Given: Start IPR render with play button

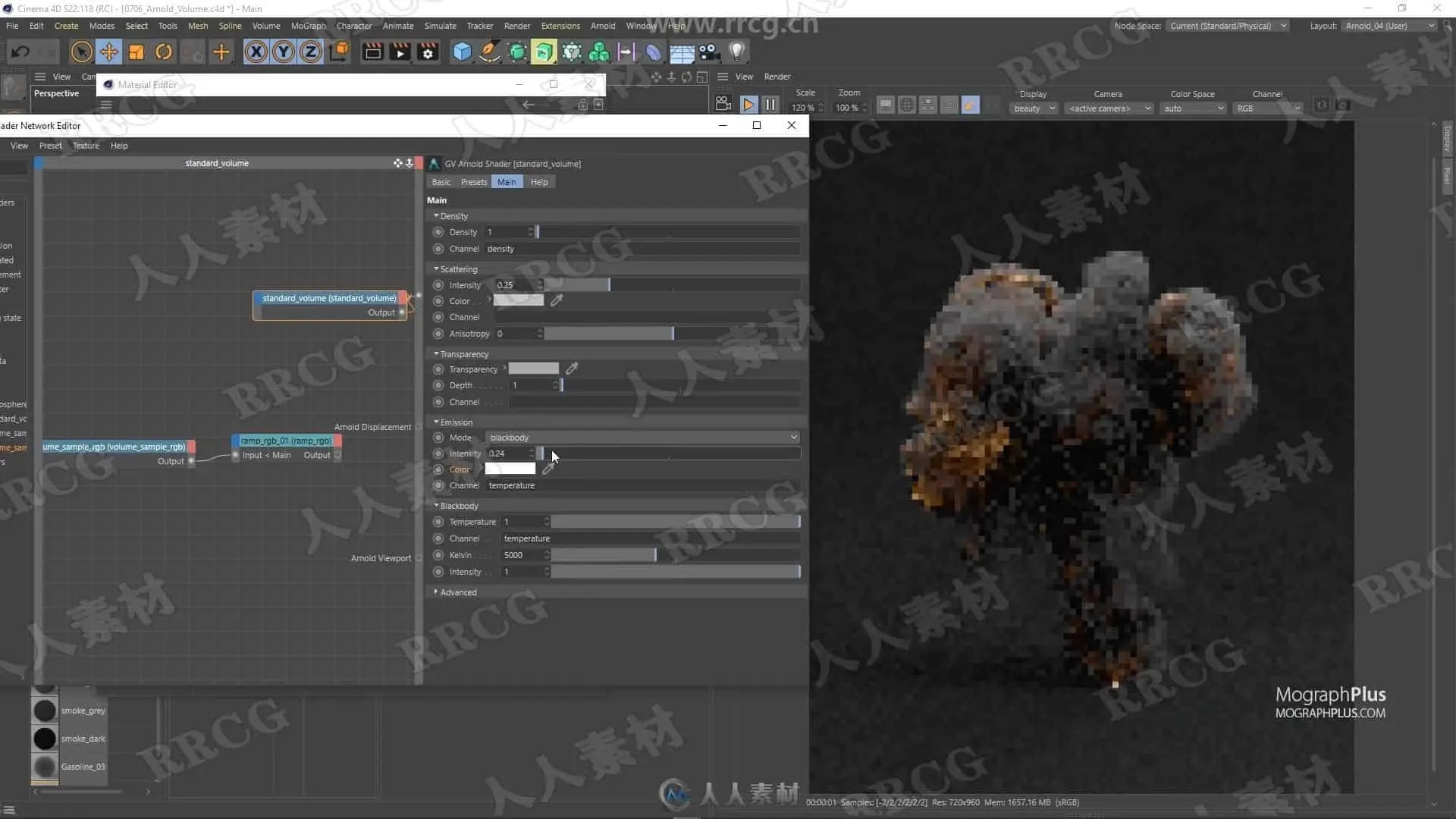Looking at the screenshot, I should (748, 105).
